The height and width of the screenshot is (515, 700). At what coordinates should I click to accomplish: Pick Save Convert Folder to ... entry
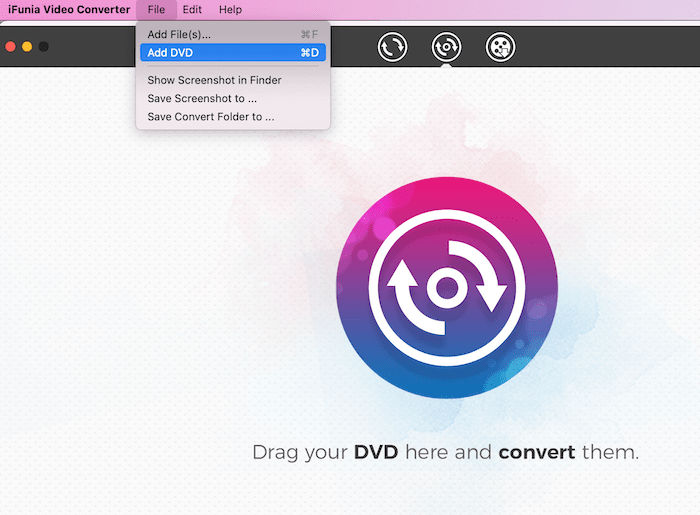(x=210, y=116)
